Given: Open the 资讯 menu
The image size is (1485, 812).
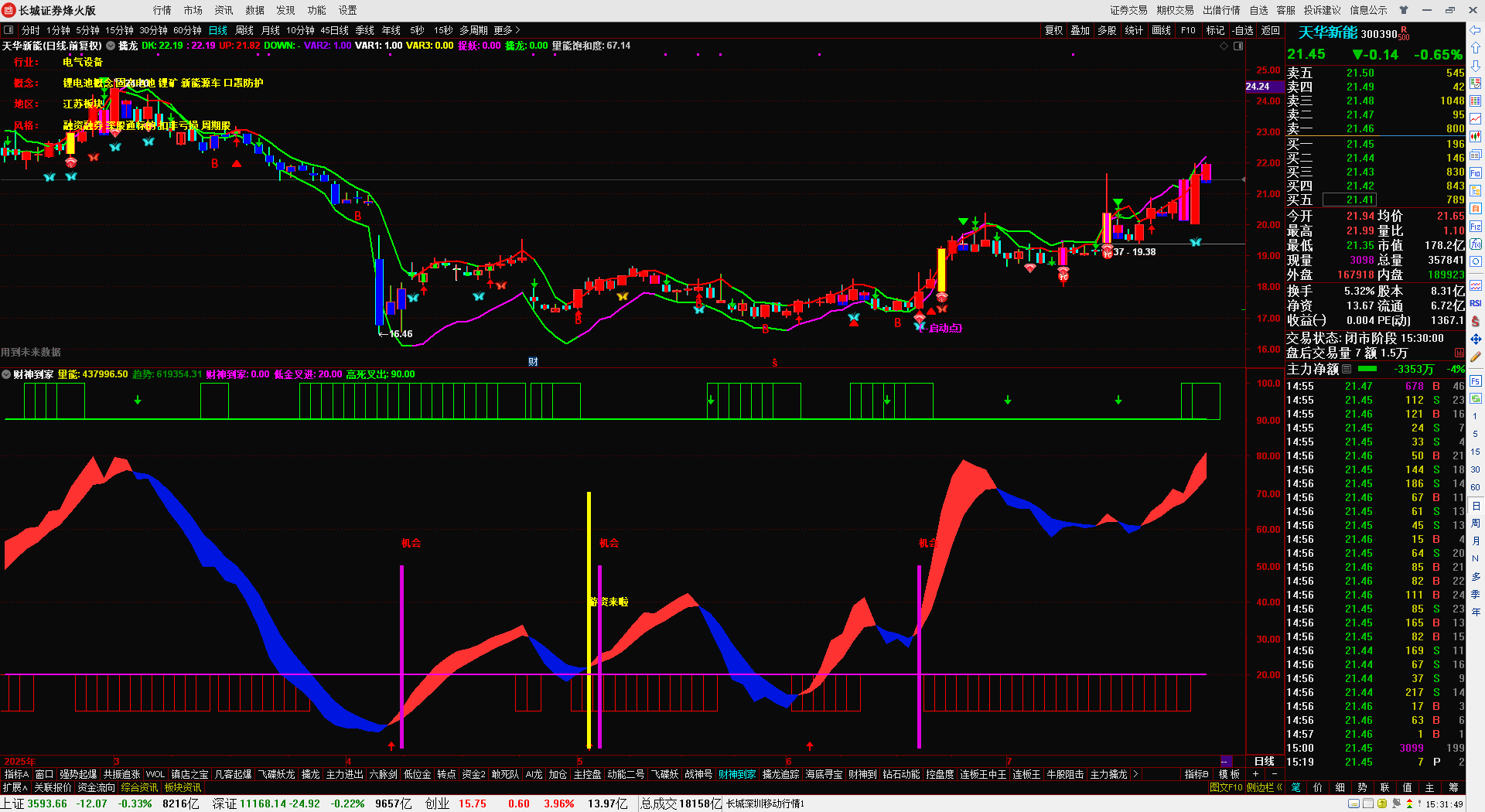Looking at the screenshot, I should tap(224, 10).
